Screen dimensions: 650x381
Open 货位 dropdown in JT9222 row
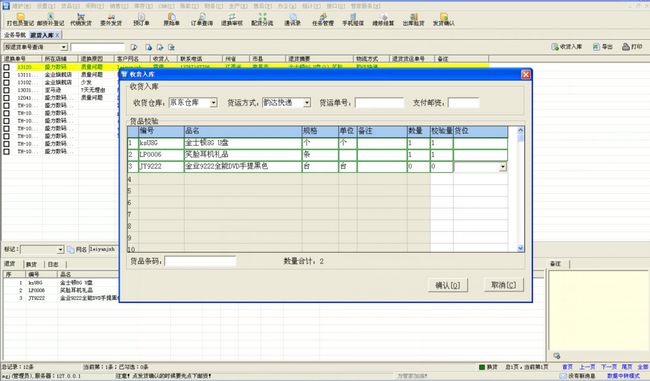503,167
